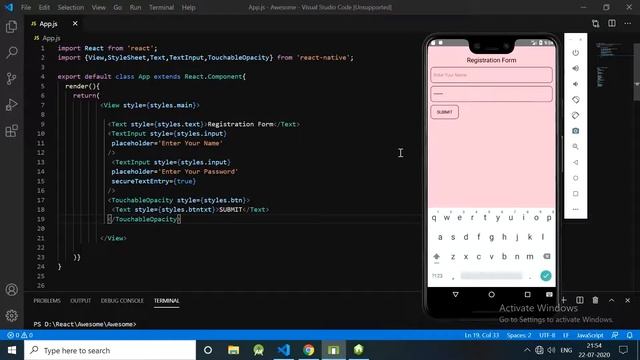Tap the green done key on keyboard
640x360 pixels.
tap(546, 276)
